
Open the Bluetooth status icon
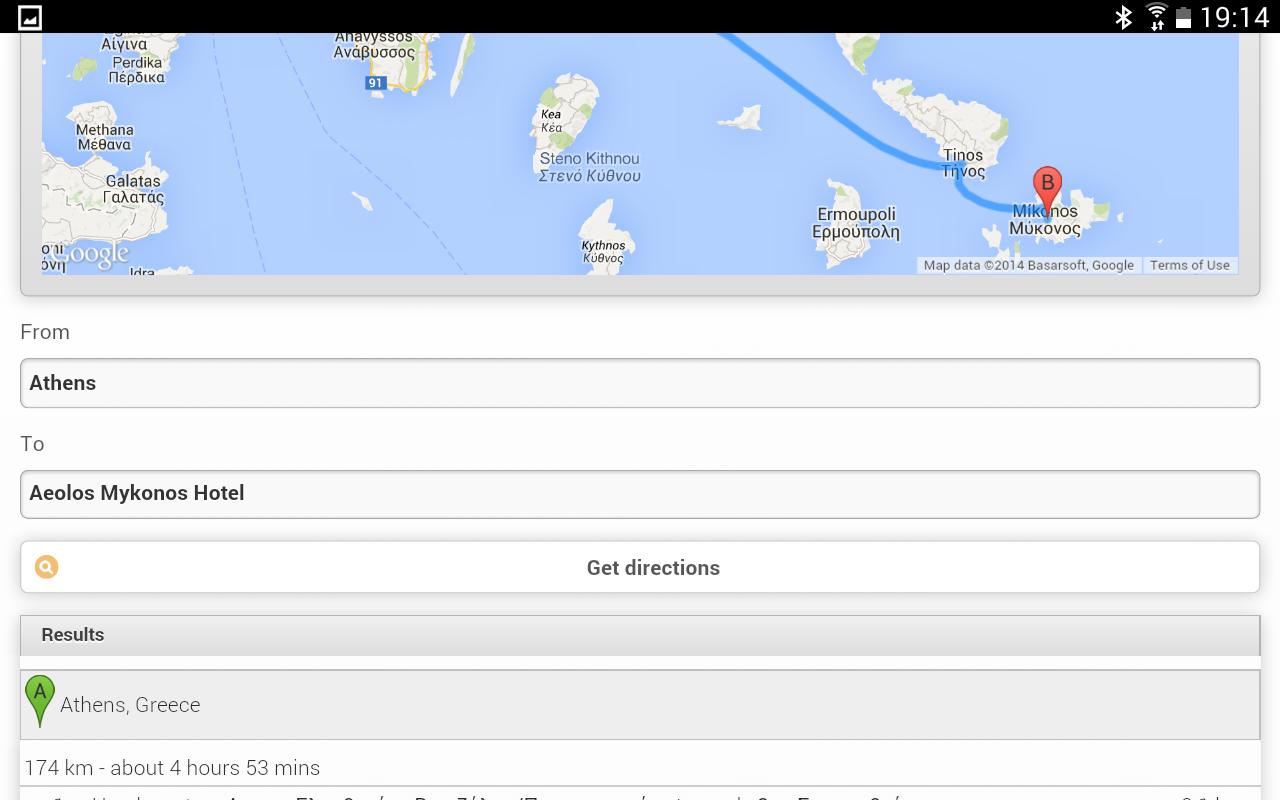click(1124, 17)
